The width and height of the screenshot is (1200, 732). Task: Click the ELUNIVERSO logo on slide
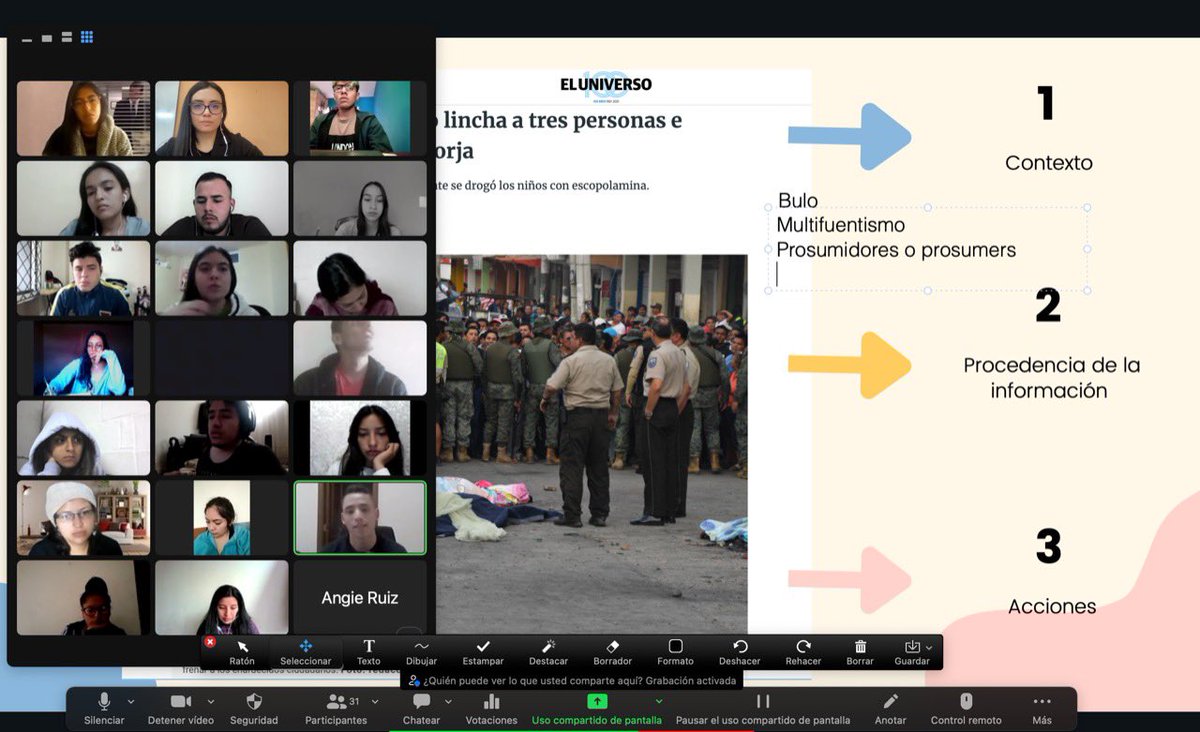pyautogui.click(x=606, y=85)
